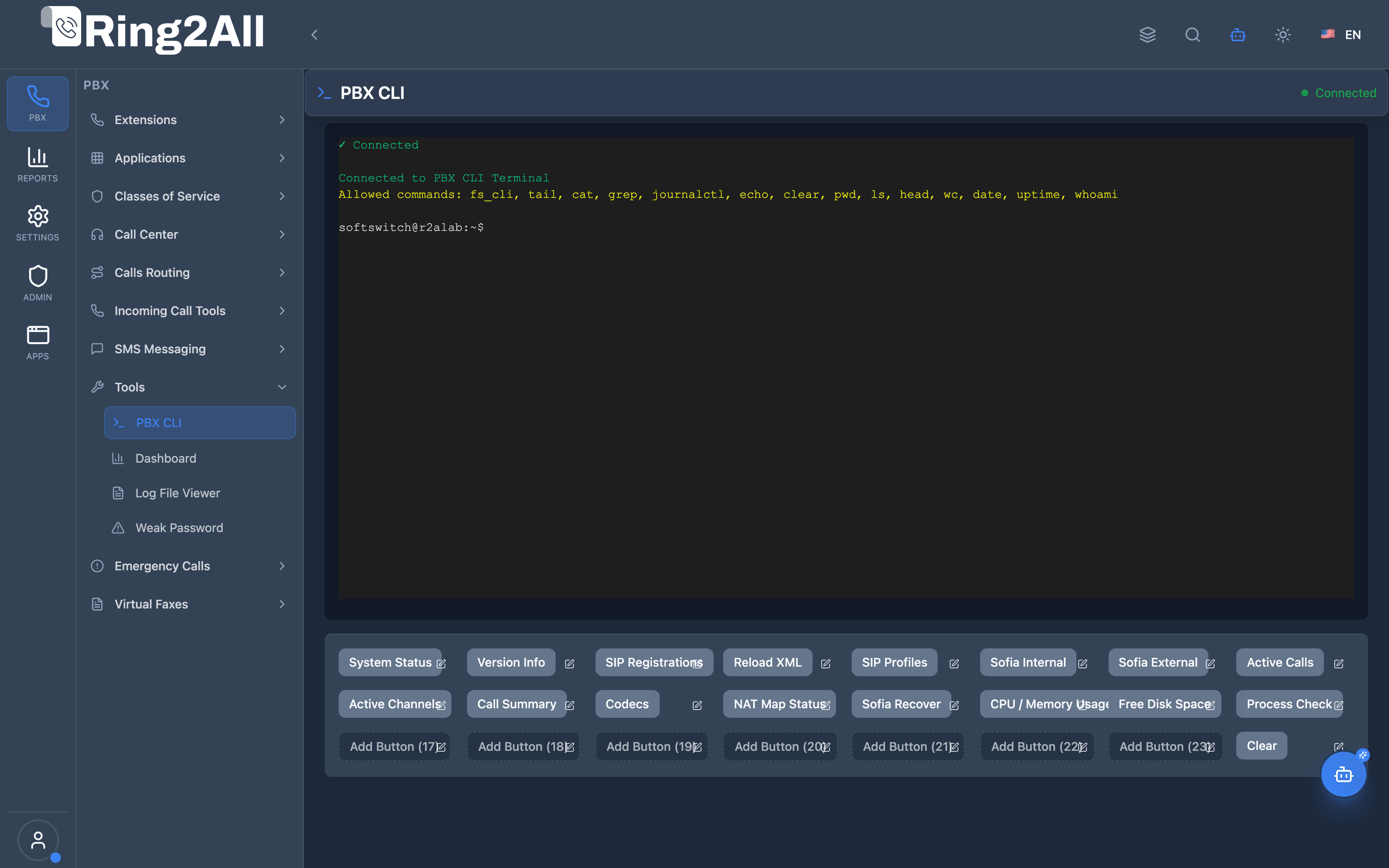
Task: Open the floating AI assistant chat button
Action: 1344,774
